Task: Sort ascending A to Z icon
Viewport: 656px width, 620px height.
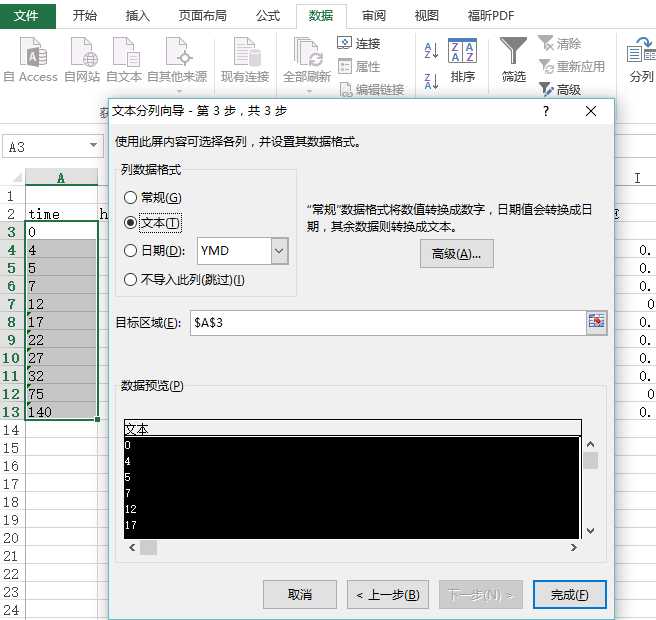Action: coord(431,51)
